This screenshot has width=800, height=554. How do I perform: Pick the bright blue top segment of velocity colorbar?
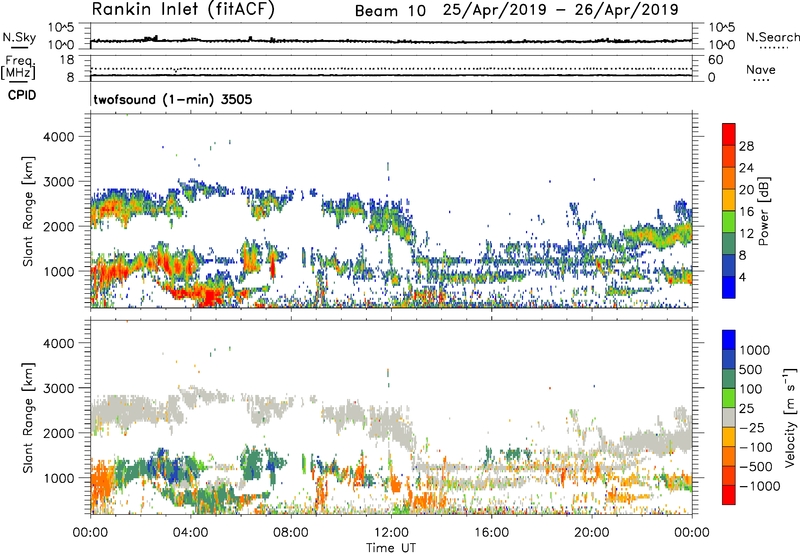click(x=729, y=340)
